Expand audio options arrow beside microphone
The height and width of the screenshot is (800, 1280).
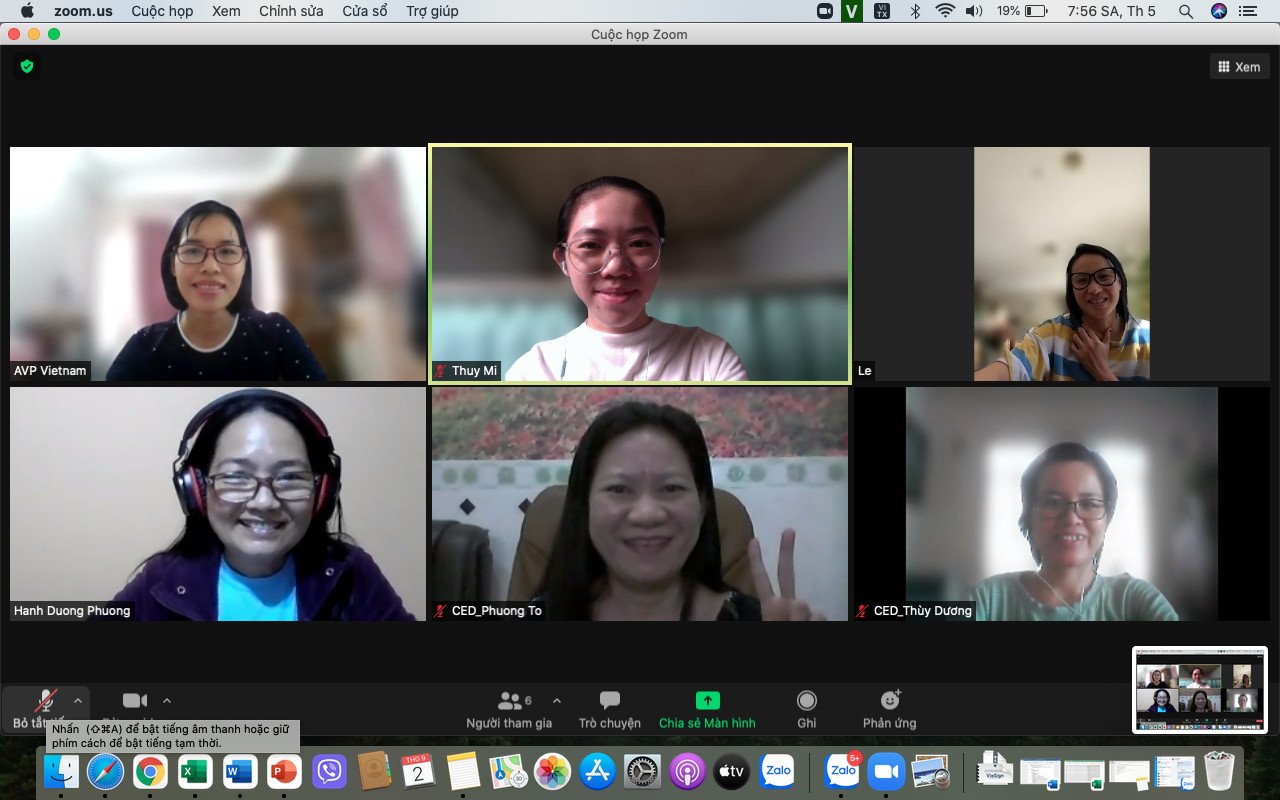click(78, 700)
